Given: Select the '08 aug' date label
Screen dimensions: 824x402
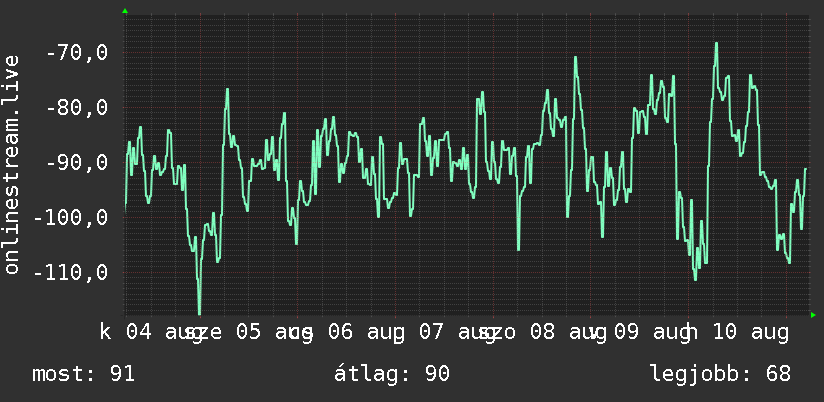Looking at the screenshot, I should [x=568, y=333].
